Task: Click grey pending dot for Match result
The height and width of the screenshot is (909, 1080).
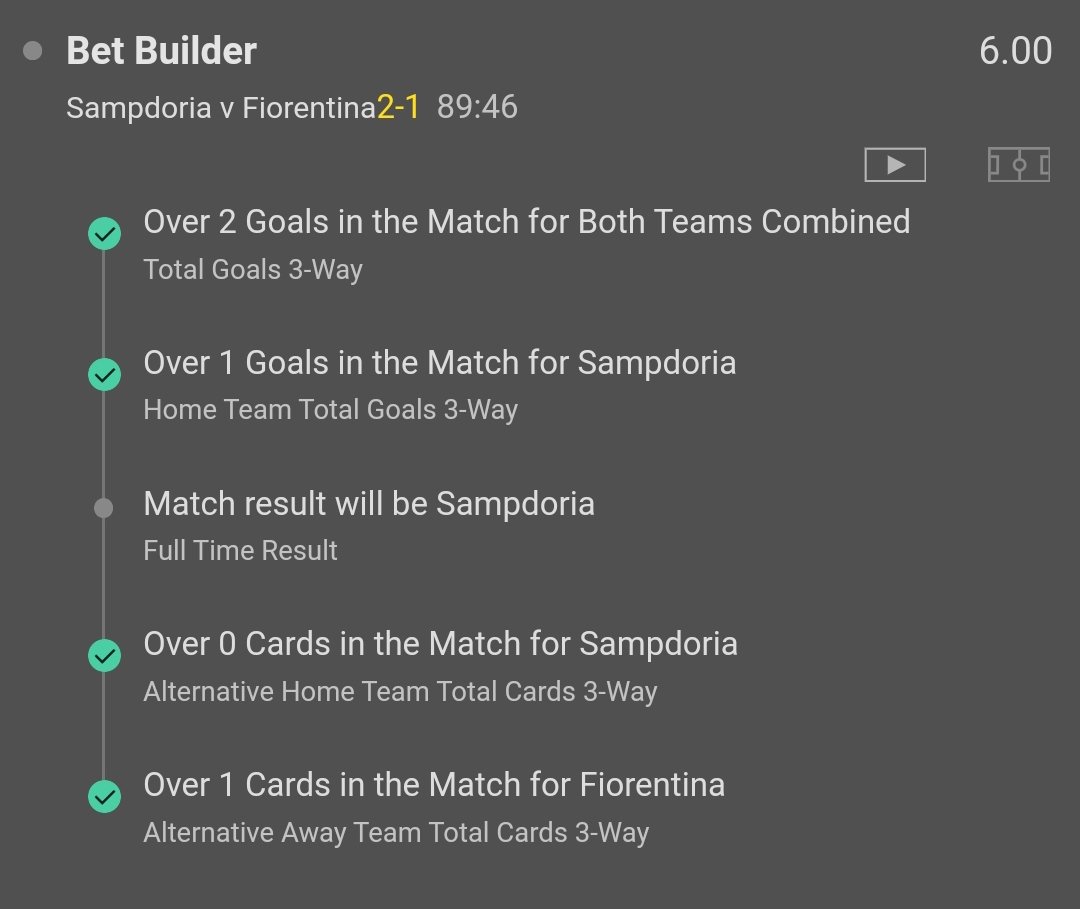Action: (x=103, y=508)
